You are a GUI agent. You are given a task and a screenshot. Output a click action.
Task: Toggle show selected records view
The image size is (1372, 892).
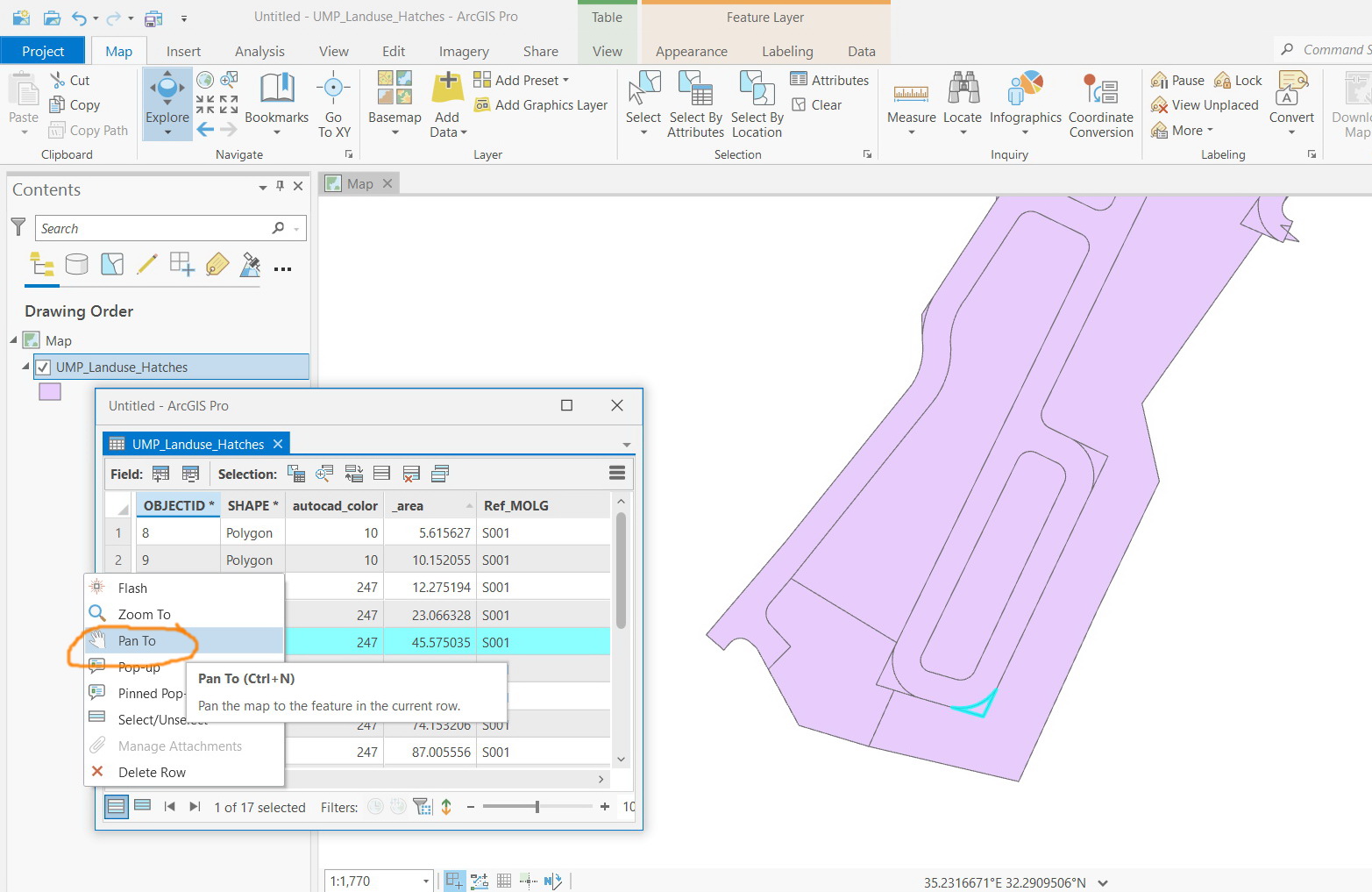[142, 806]
